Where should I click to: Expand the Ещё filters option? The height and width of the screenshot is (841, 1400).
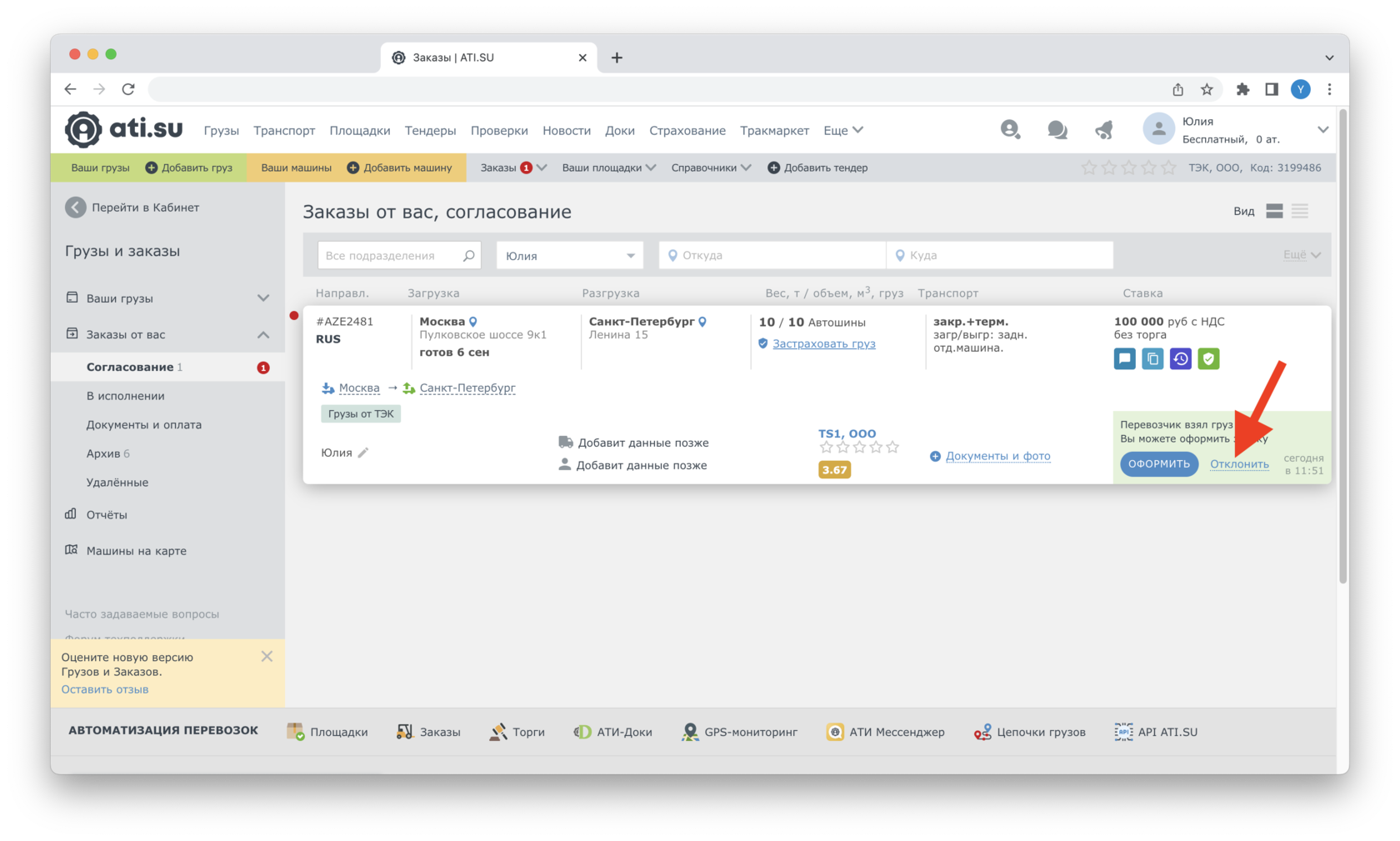[1302, 255]
